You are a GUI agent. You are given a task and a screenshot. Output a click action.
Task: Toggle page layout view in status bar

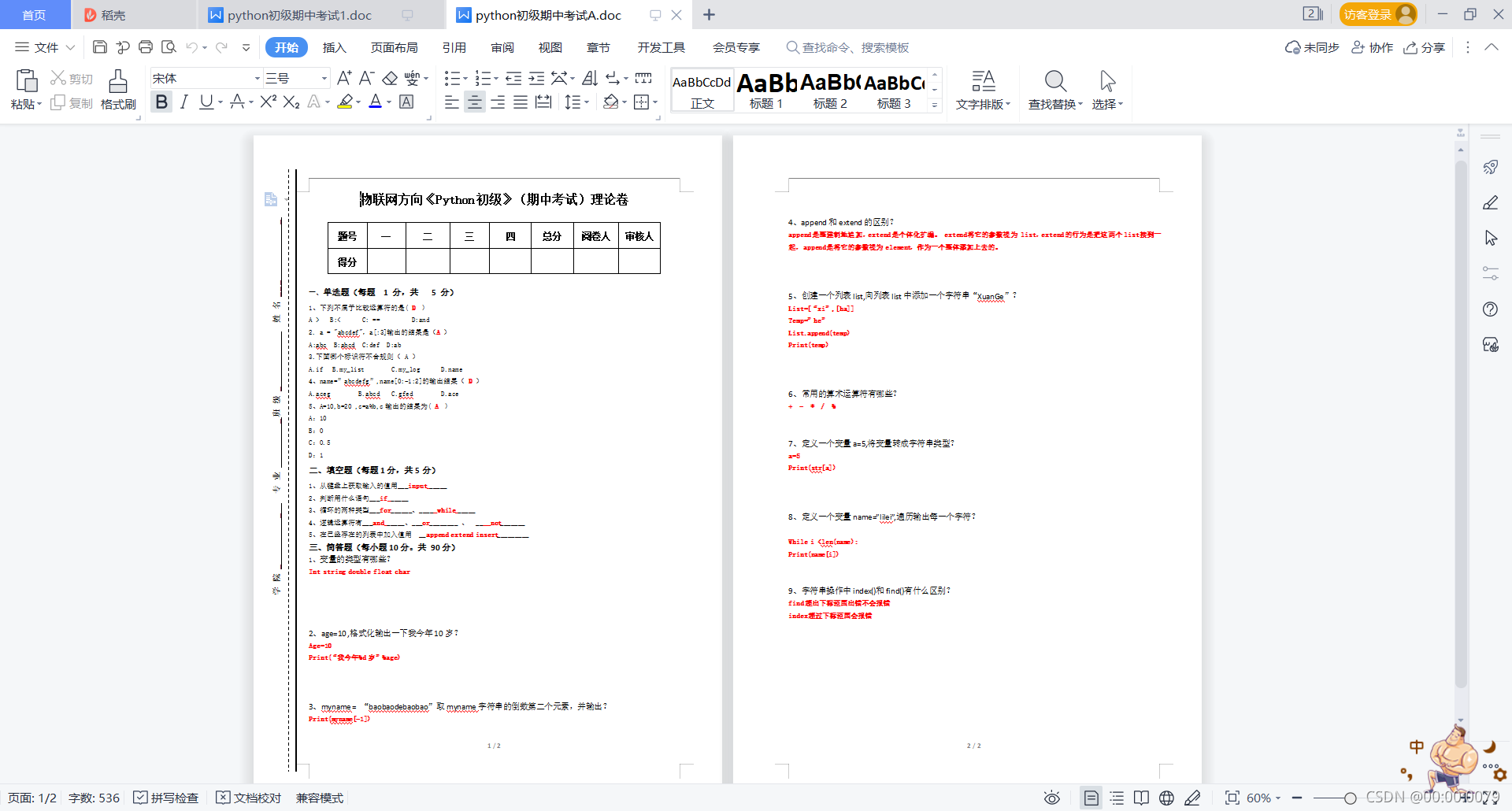1091,798
